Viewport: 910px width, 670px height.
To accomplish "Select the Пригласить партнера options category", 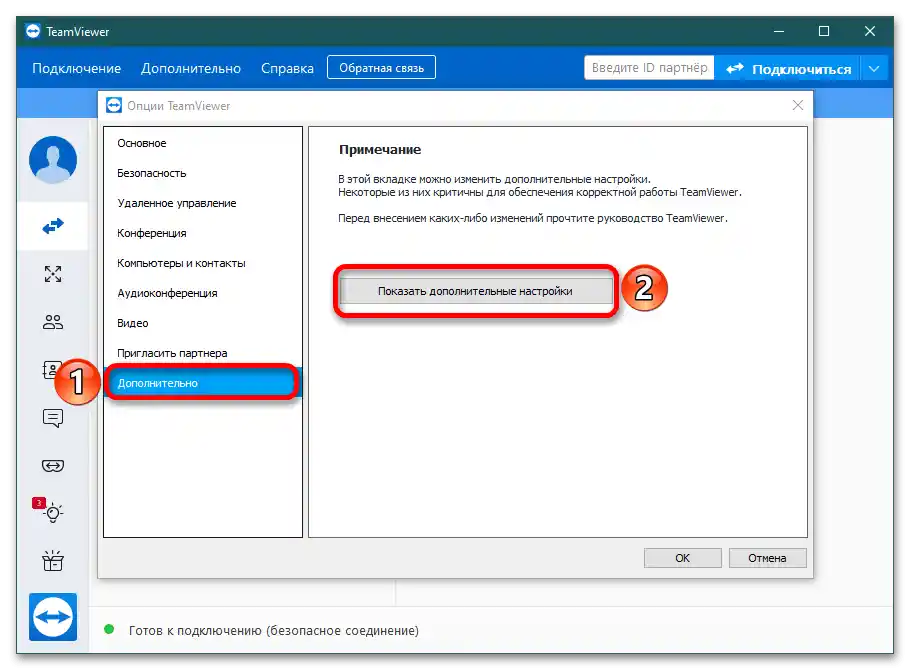I will pyautogui.click(x=203, y=353).
